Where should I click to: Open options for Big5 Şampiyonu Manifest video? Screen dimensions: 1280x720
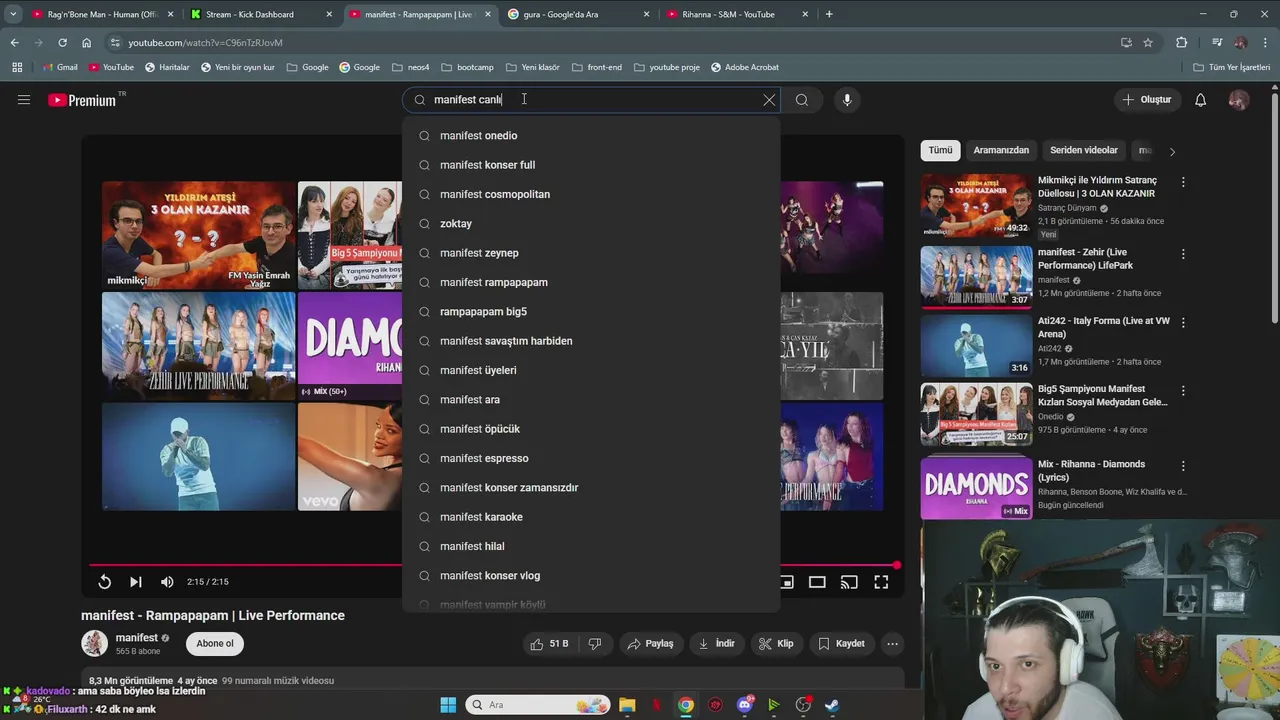[1183, 391]
